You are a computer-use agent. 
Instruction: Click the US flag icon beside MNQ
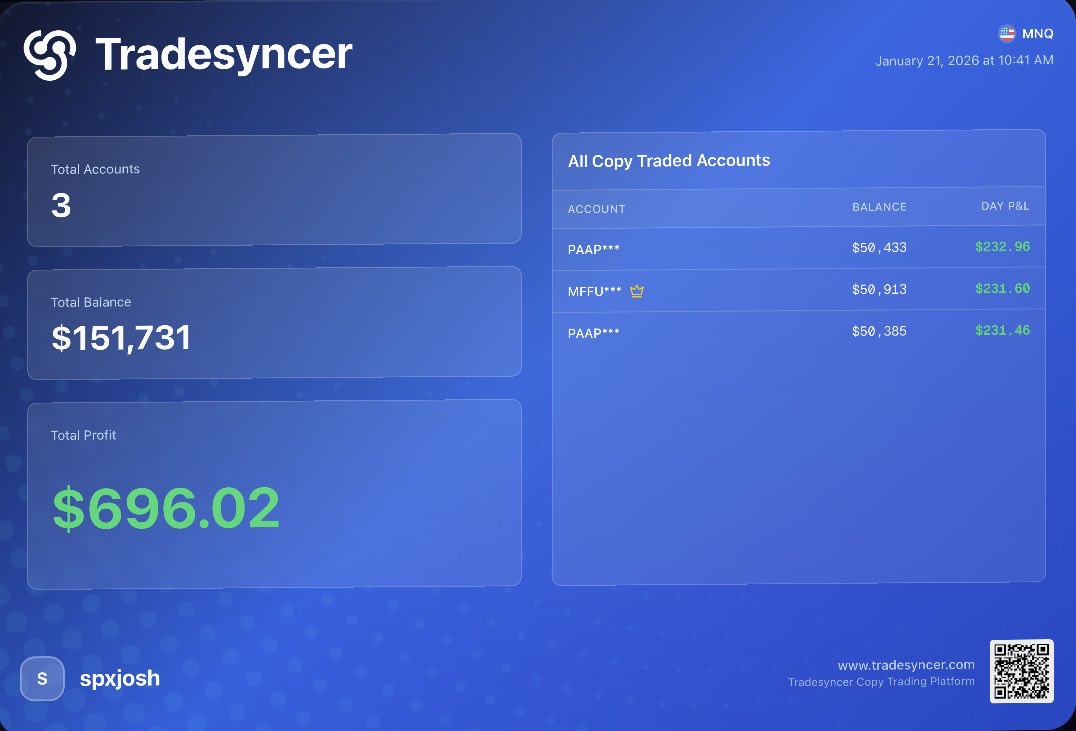[1007, 33]
